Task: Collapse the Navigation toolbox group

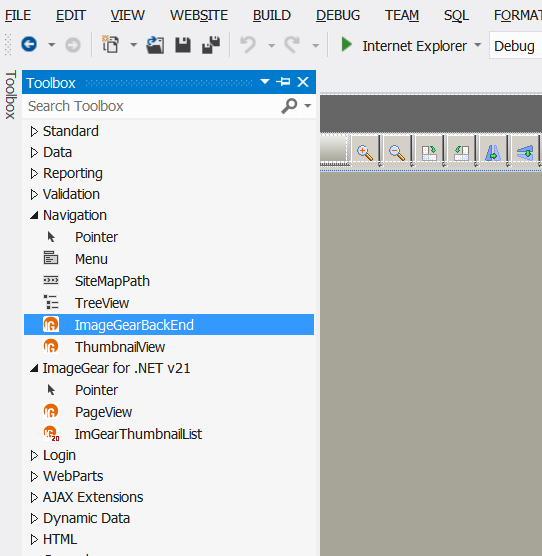Action: tap(34, 215)
